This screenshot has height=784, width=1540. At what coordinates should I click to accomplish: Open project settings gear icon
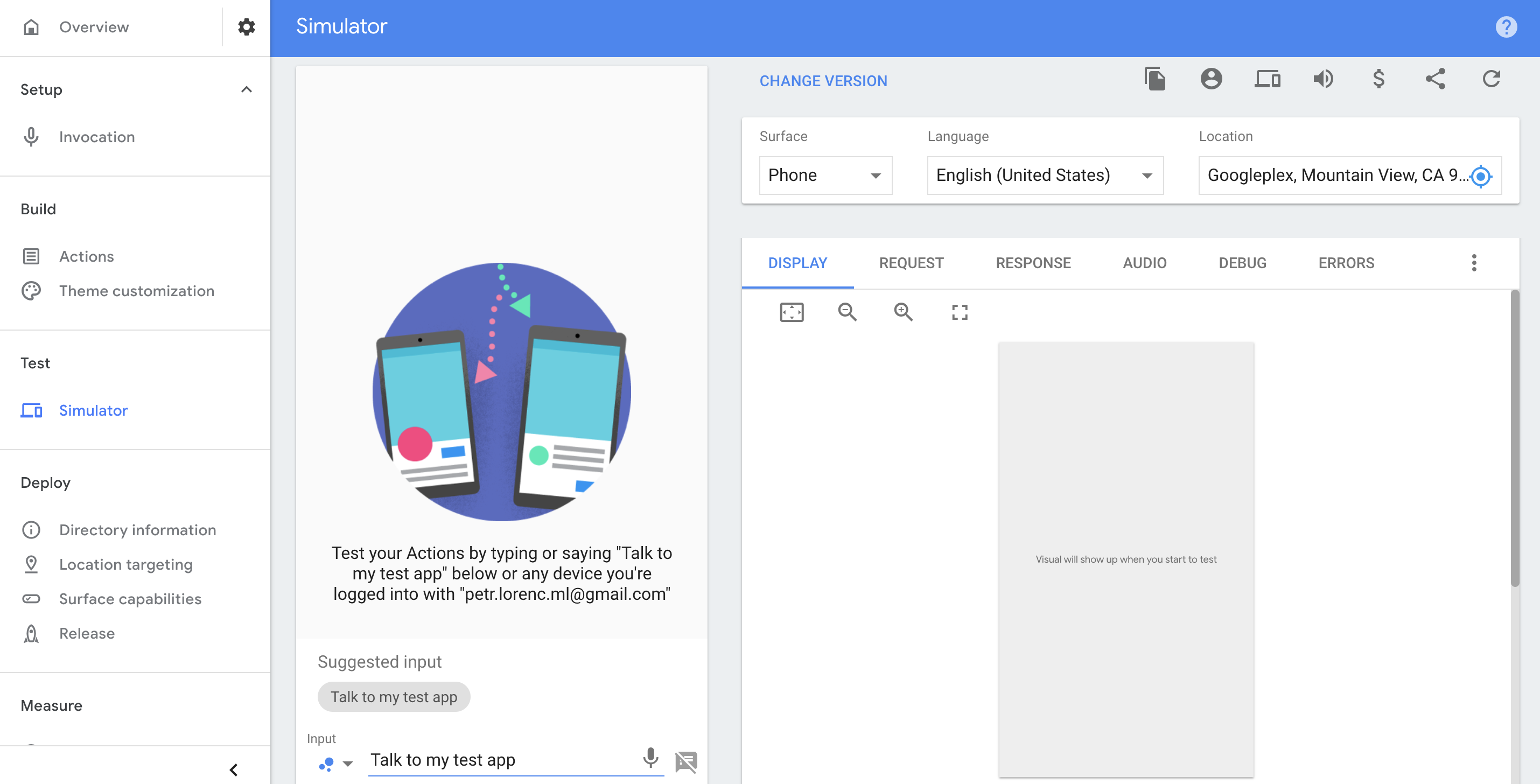point(246,27)
